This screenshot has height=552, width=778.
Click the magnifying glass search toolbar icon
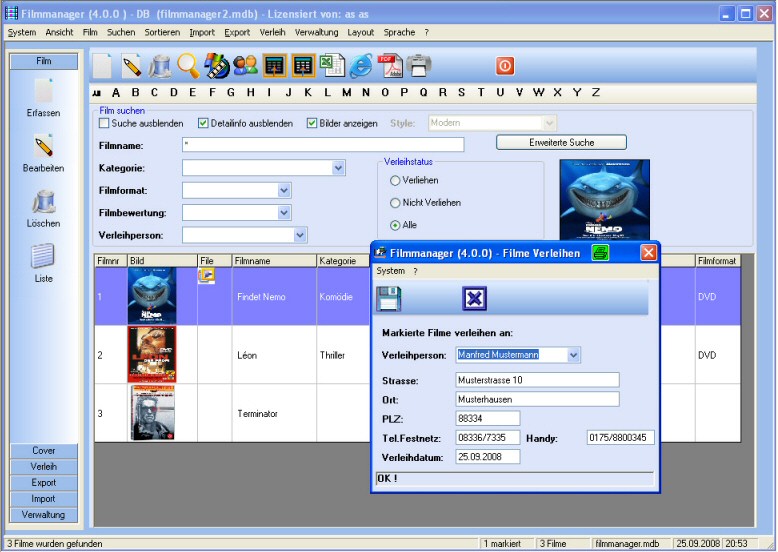(x=188, y=66)
